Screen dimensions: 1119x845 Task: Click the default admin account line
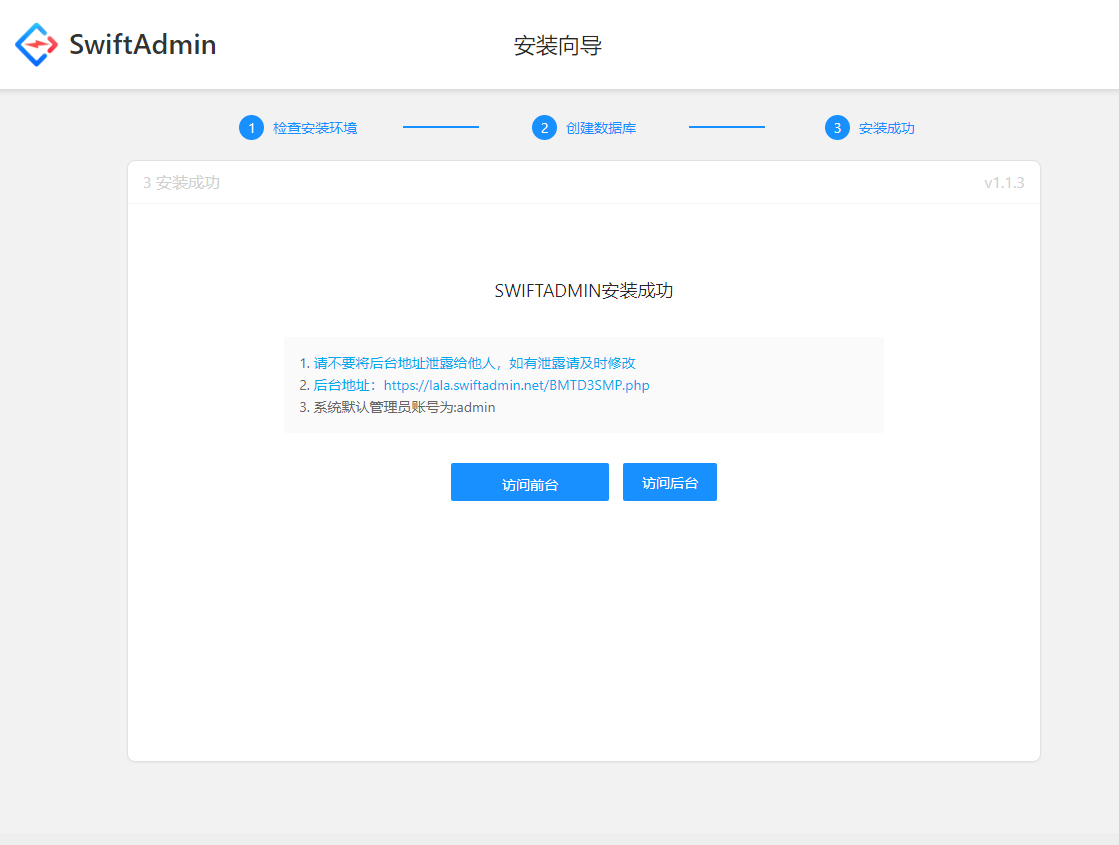tap(404, 408)
